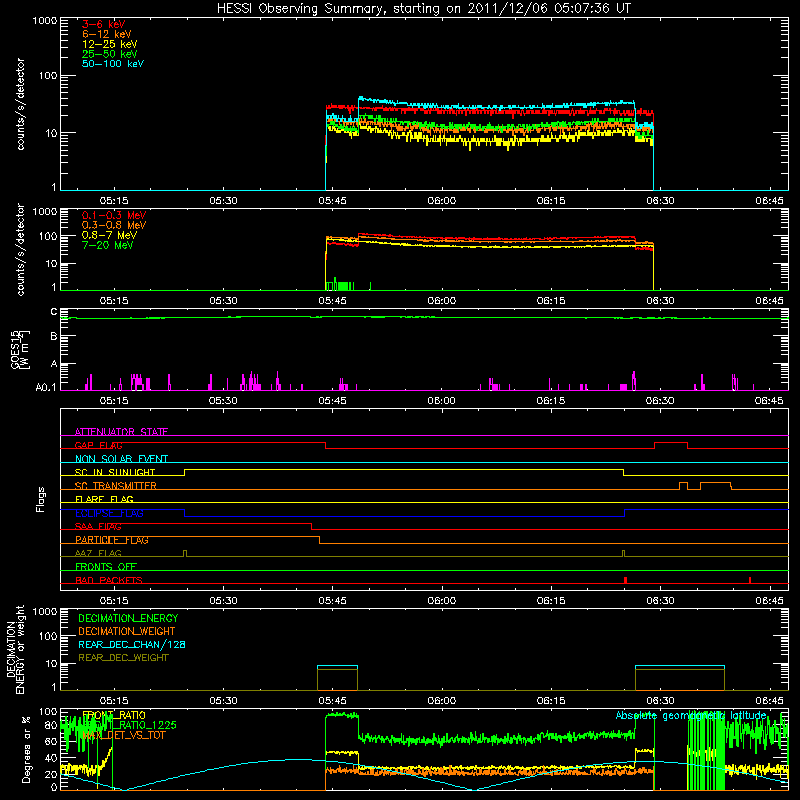Click the DECIMATION ENERGY or weight axis title
The height and width of the screenshot is (800, 800).
tap(15, 649)
